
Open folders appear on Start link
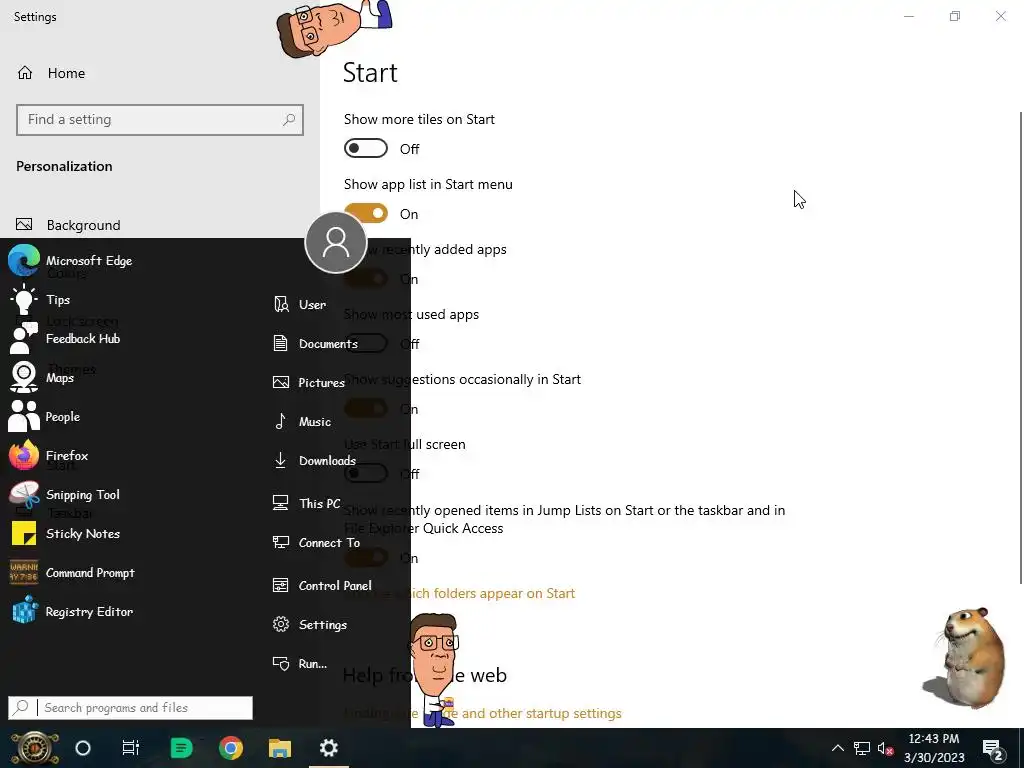click(460, 593)
